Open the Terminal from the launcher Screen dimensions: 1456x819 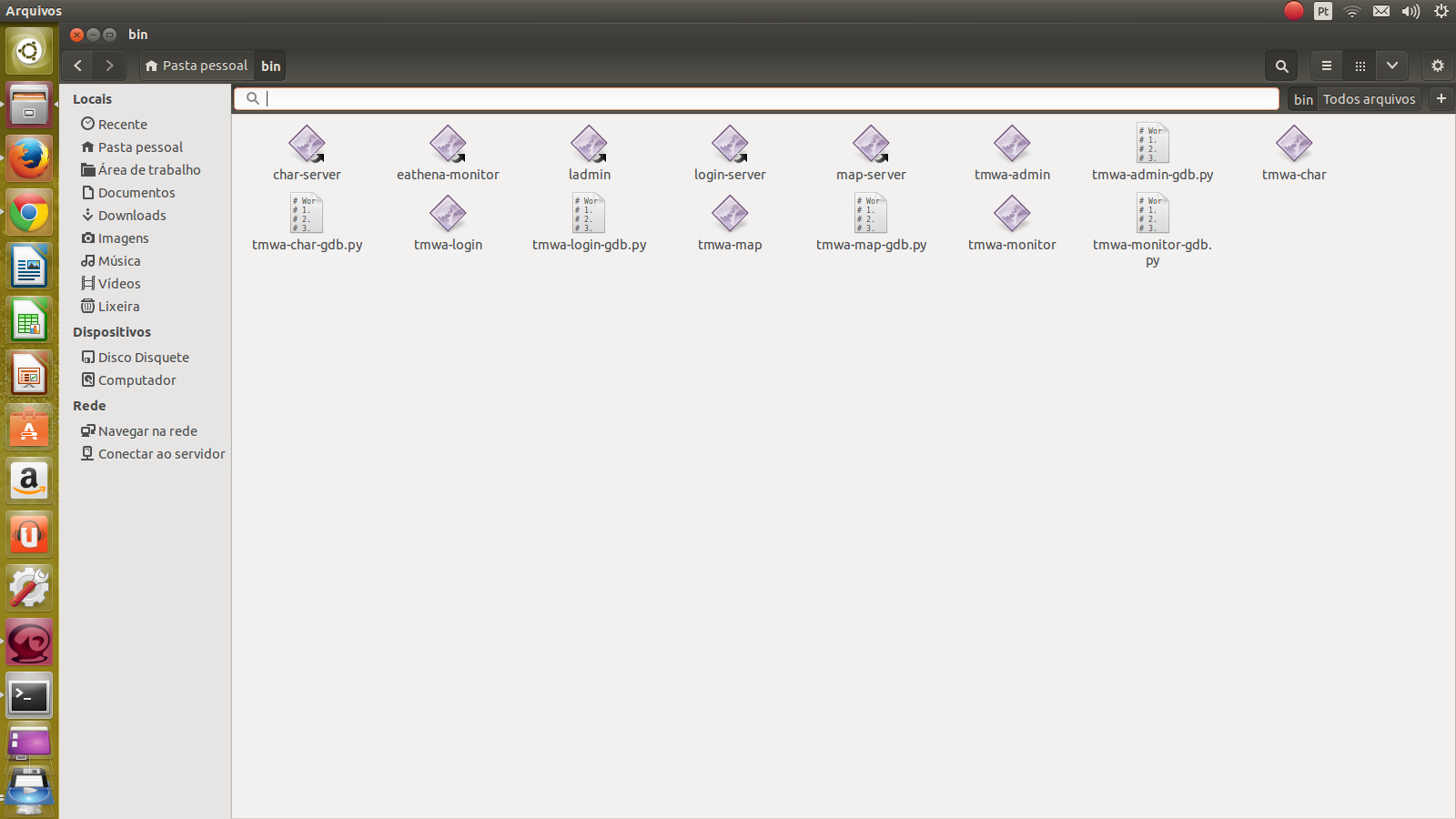pyautogui.click(x=29, y=696)
